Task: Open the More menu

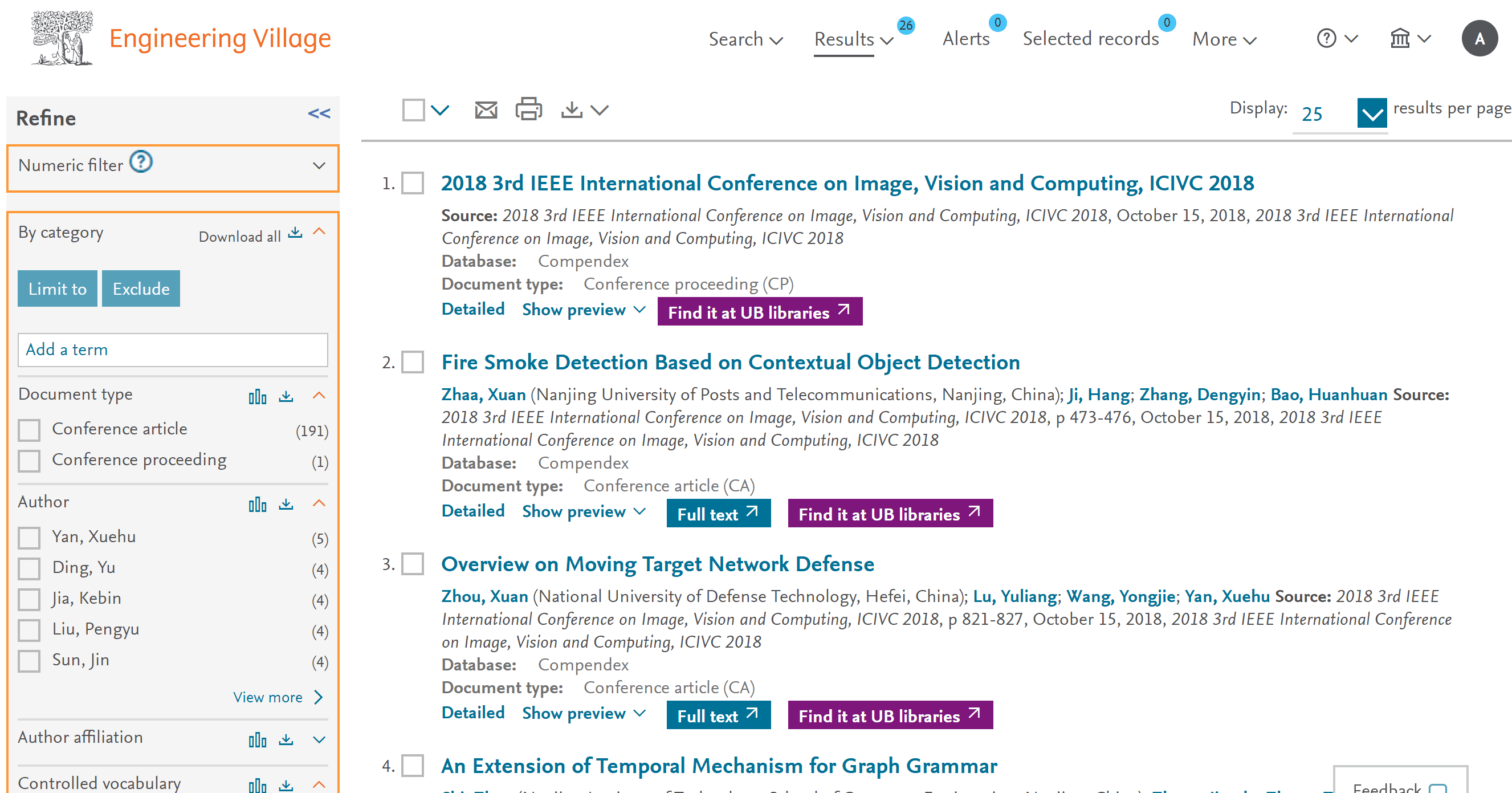Action: pyautogui.click(x=1224, y=39)
